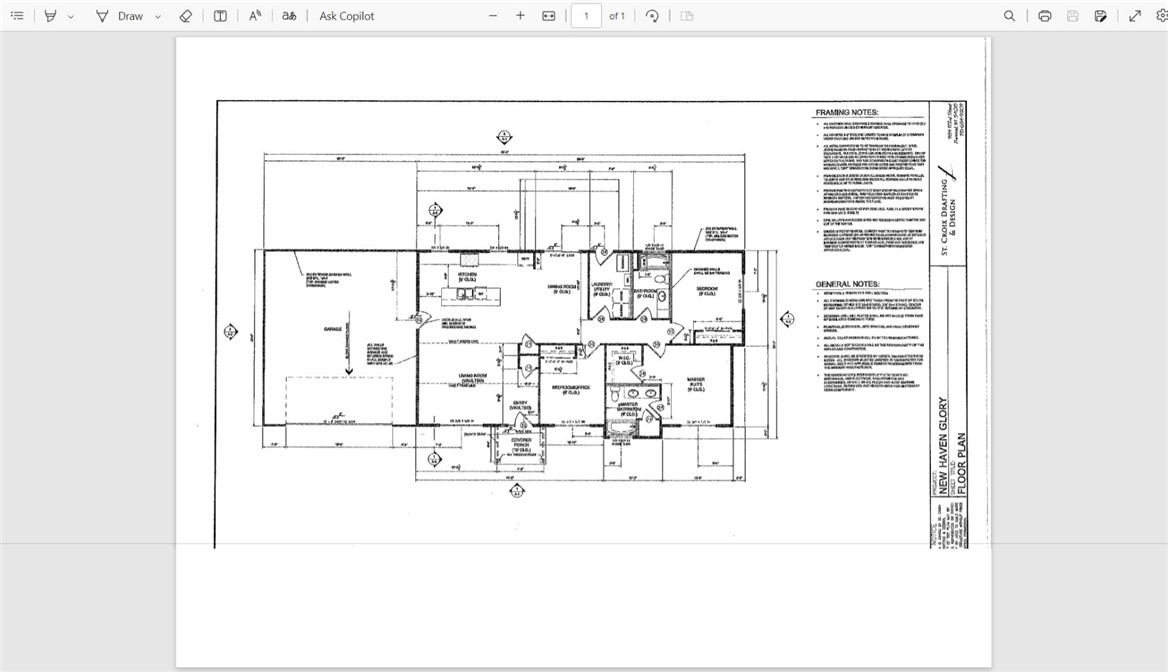This screenshot has width=1168, height=672.
Task: Select the Highlight tool
Action: [50, 16]
